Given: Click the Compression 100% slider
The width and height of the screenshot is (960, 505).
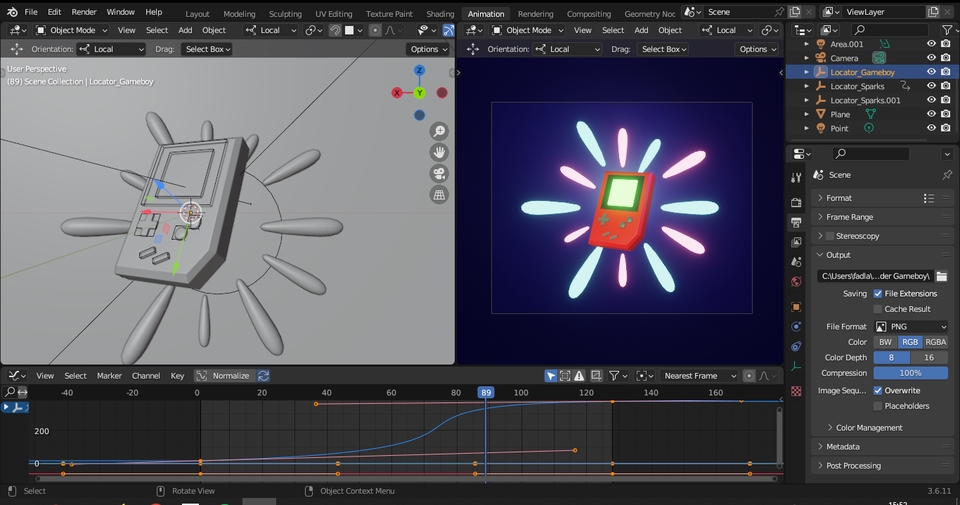Looking at the screenshot, I should coord(910,373).
